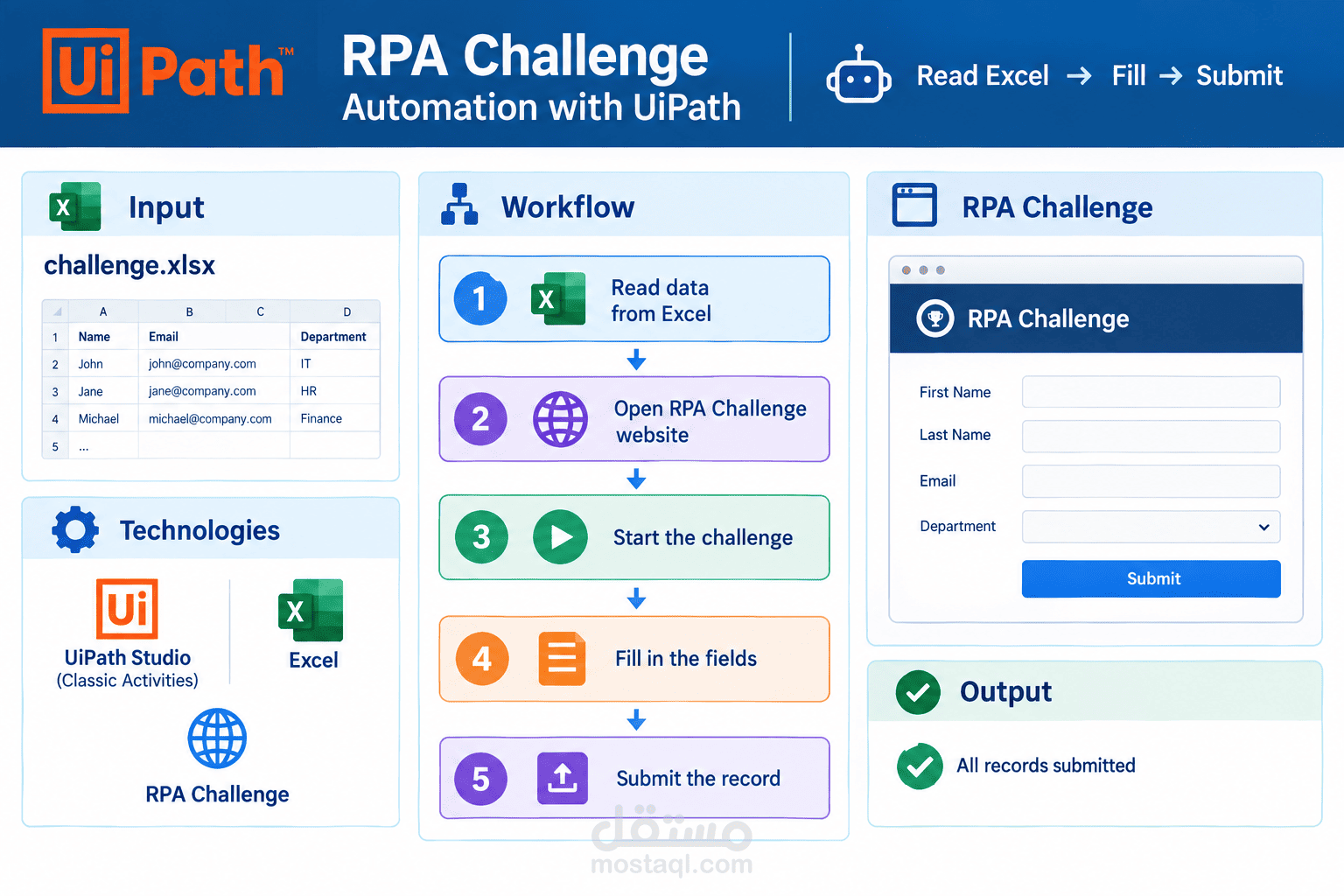
Task: Select the "michael@company.com" cell
Action: 213,418
